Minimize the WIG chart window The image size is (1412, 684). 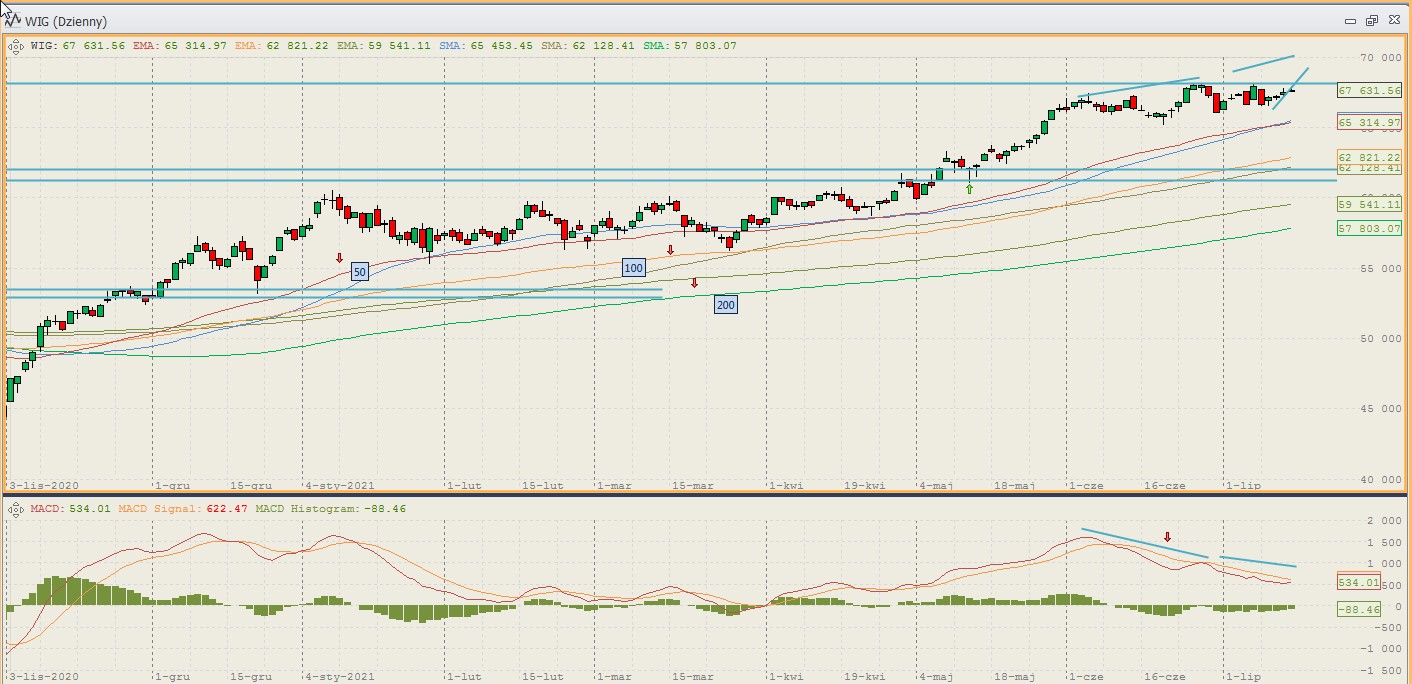pyautogui.click(x=1350, y=21)
